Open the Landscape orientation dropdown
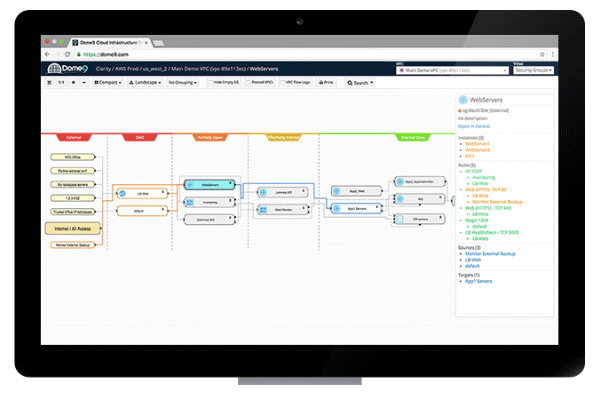This screenshot has width=592, height=393. [145, 82]
